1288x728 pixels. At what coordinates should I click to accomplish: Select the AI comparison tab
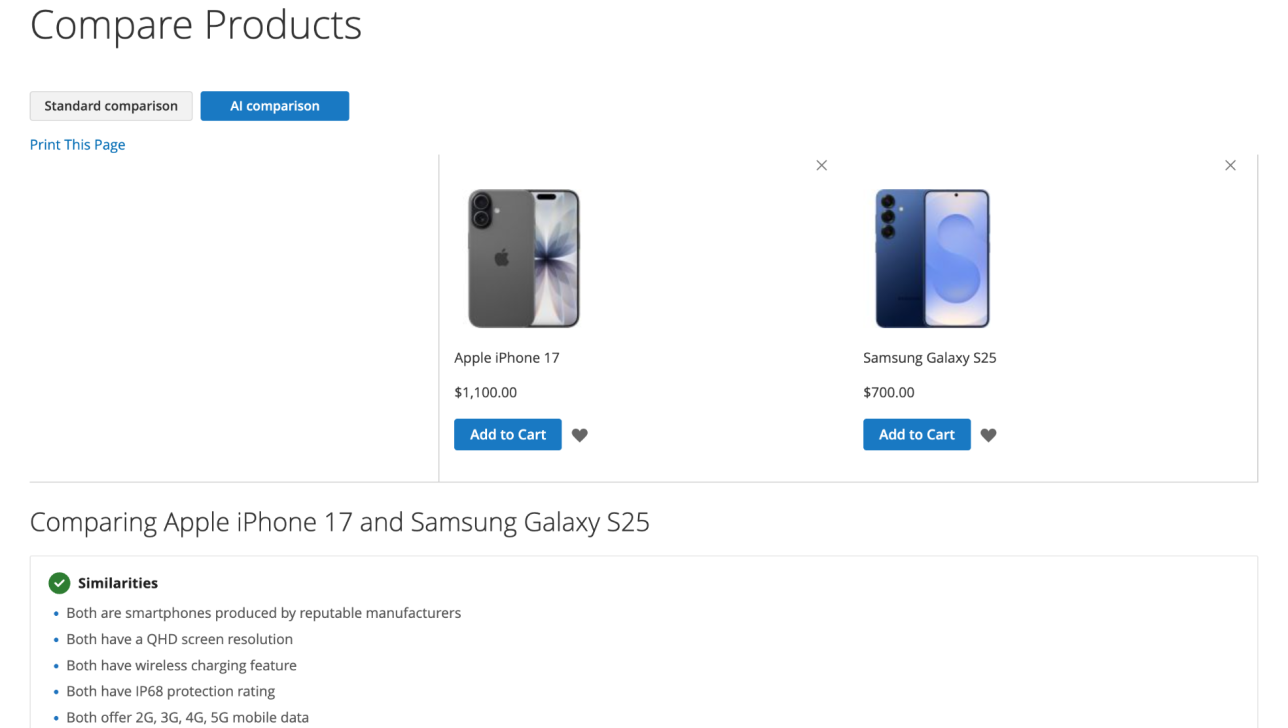tap(275, 106)
